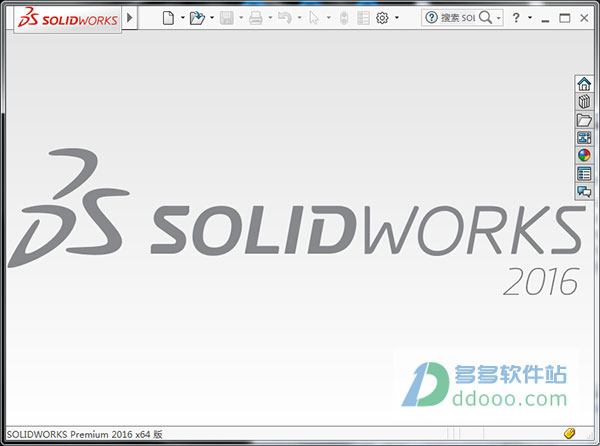Click 'SOLIDWORKS Premium 2016 x64' status text
The image size is (600, 446).
click(78, 435)
